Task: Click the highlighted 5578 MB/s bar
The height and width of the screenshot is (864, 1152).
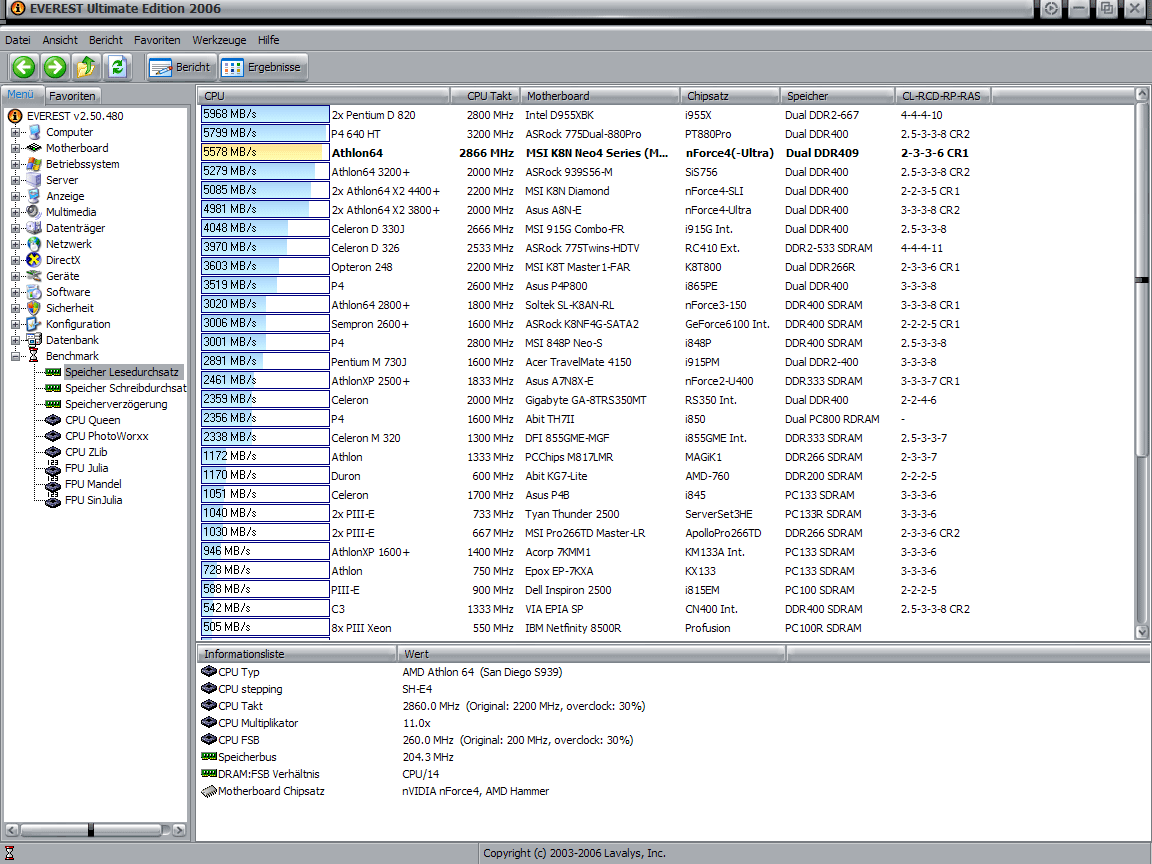Action: (x=264, y=152)
